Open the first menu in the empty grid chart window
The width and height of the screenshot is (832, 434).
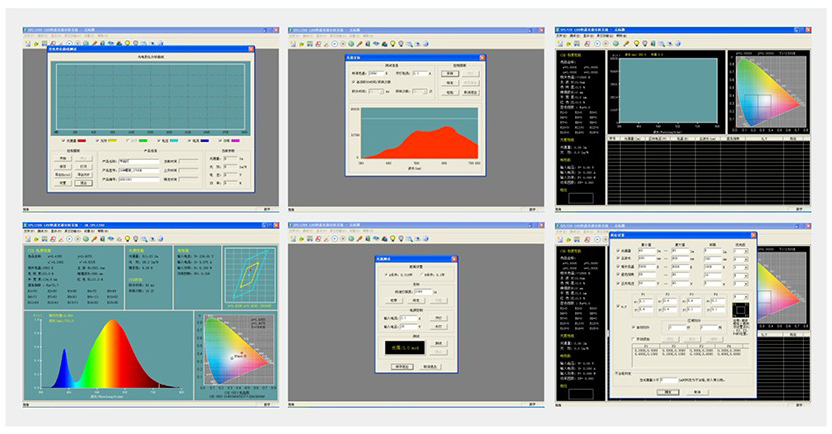coord(27,36)
